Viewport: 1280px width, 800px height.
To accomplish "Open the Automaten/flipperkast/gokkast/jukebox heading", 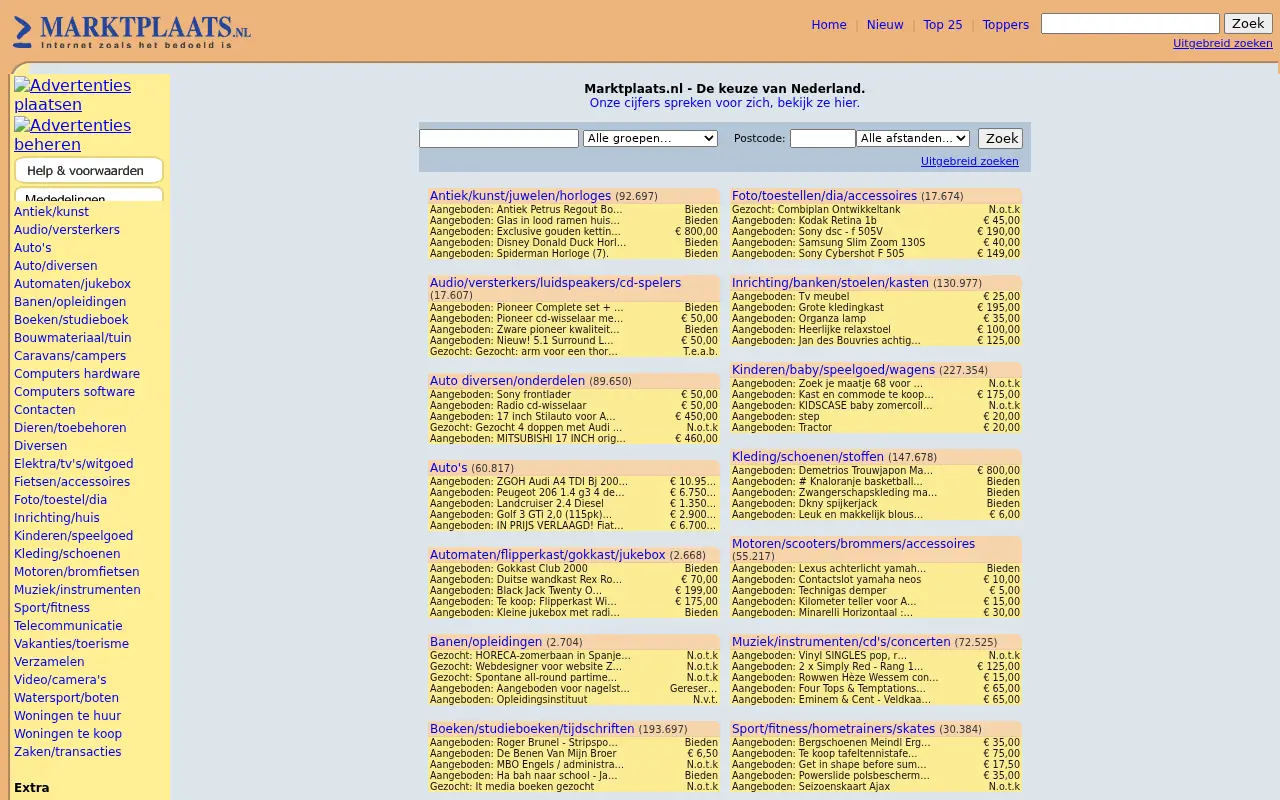I will point(547,555).
